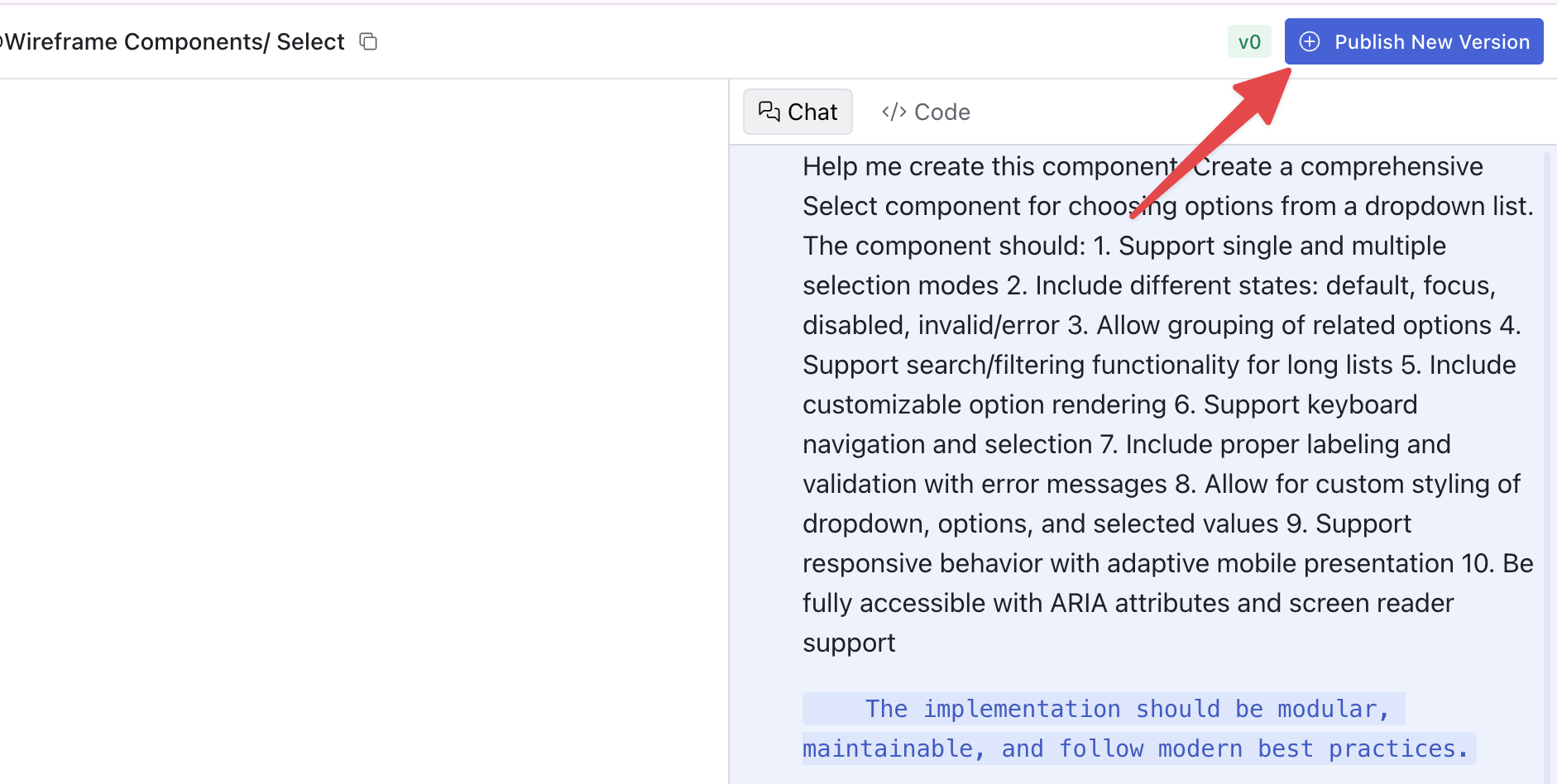Click the line starting 'Select component for choosing'
Image resolution: width=1557 pixels, height=784 pixels.
1168,206
